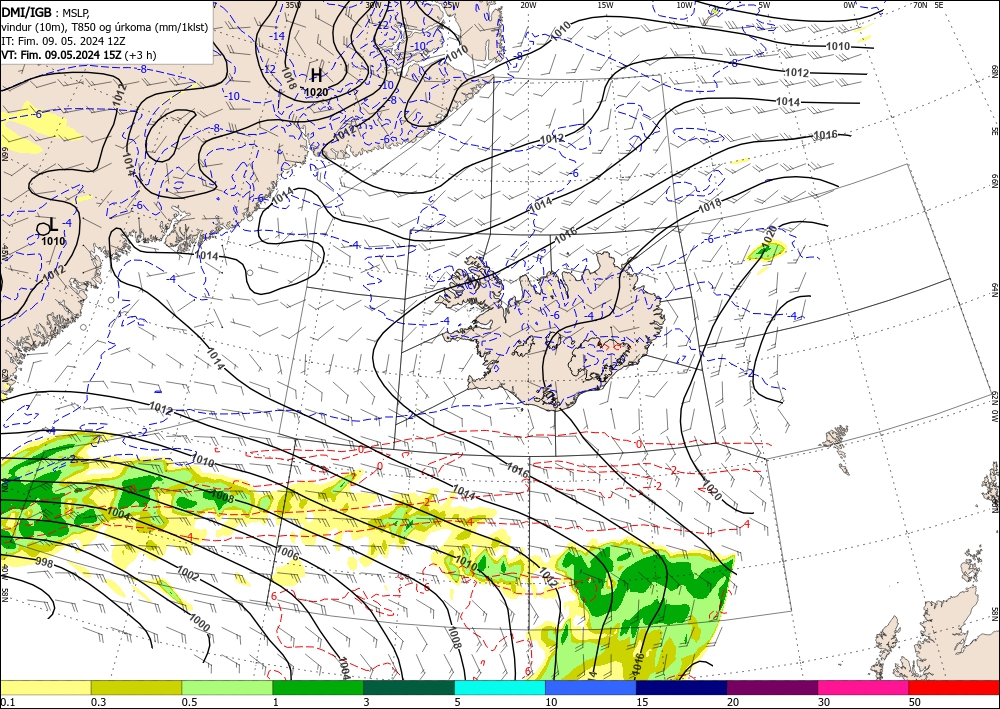Select the pink 30–50 legend color

[864, 687]
